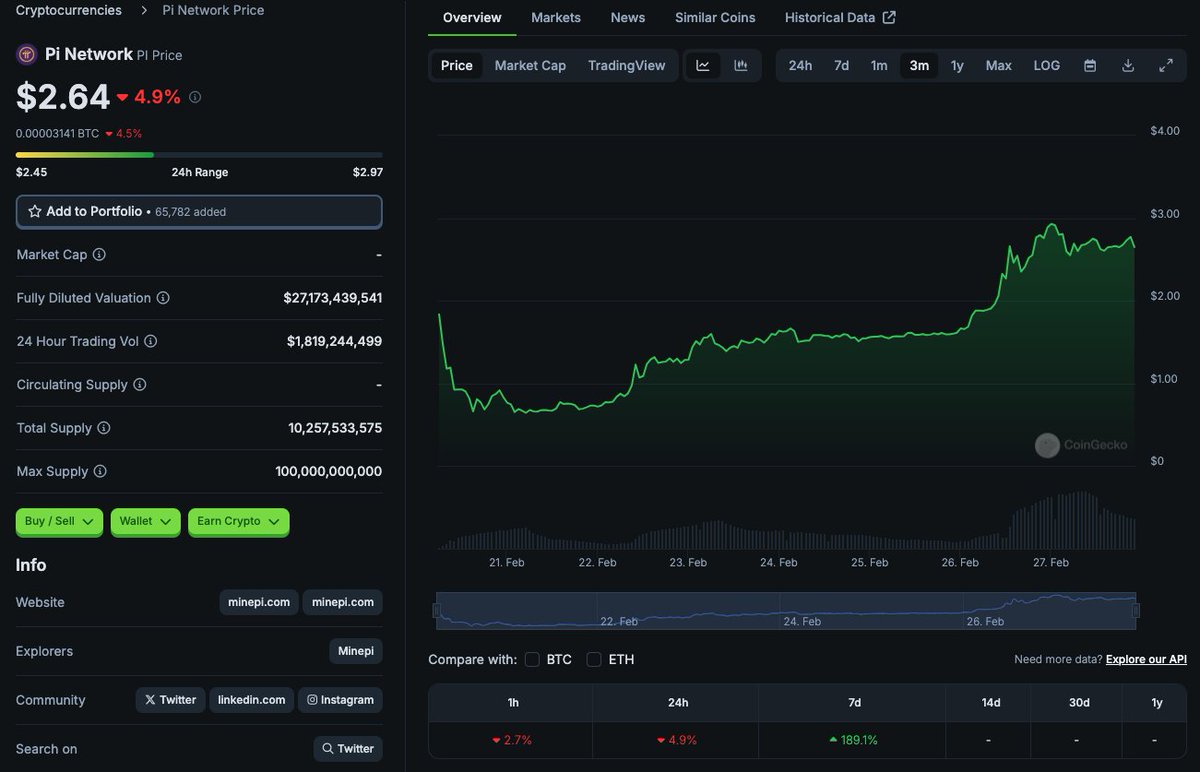Expand chart to fullscreen icon
Image resolution: width=1200 pixels, height=772 pixels.
pyautogui.click(x=1166, y=65)
